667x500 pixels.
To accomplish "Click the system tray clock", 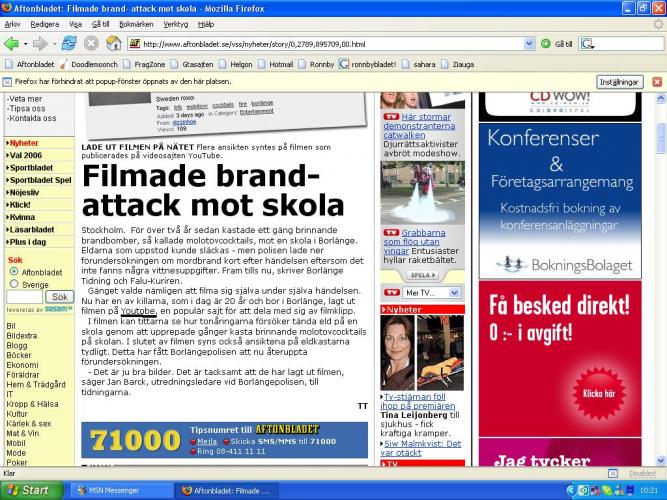I will tap(649, 491).
